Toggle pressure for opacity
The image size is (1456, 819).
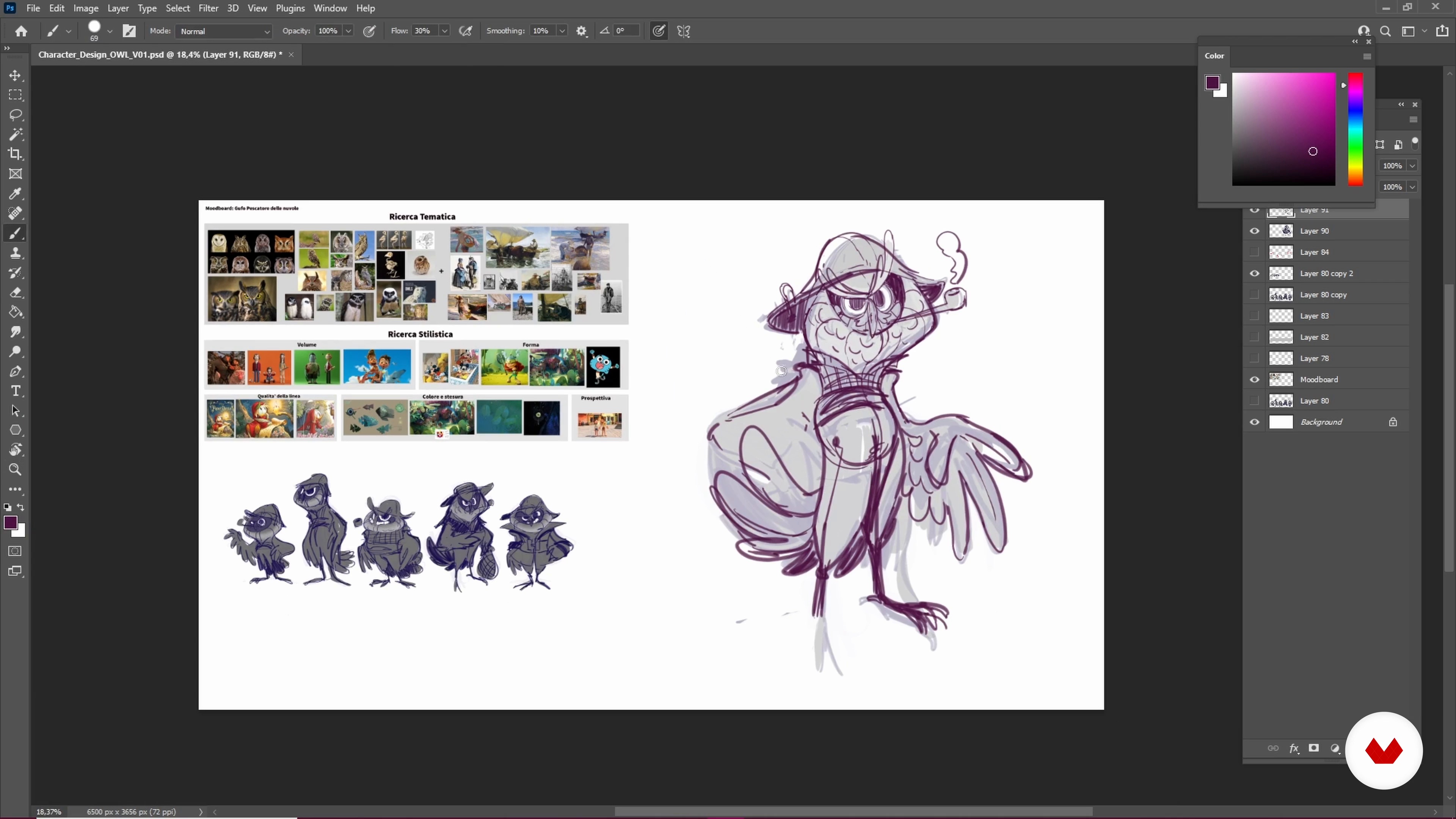click(369, 31)
